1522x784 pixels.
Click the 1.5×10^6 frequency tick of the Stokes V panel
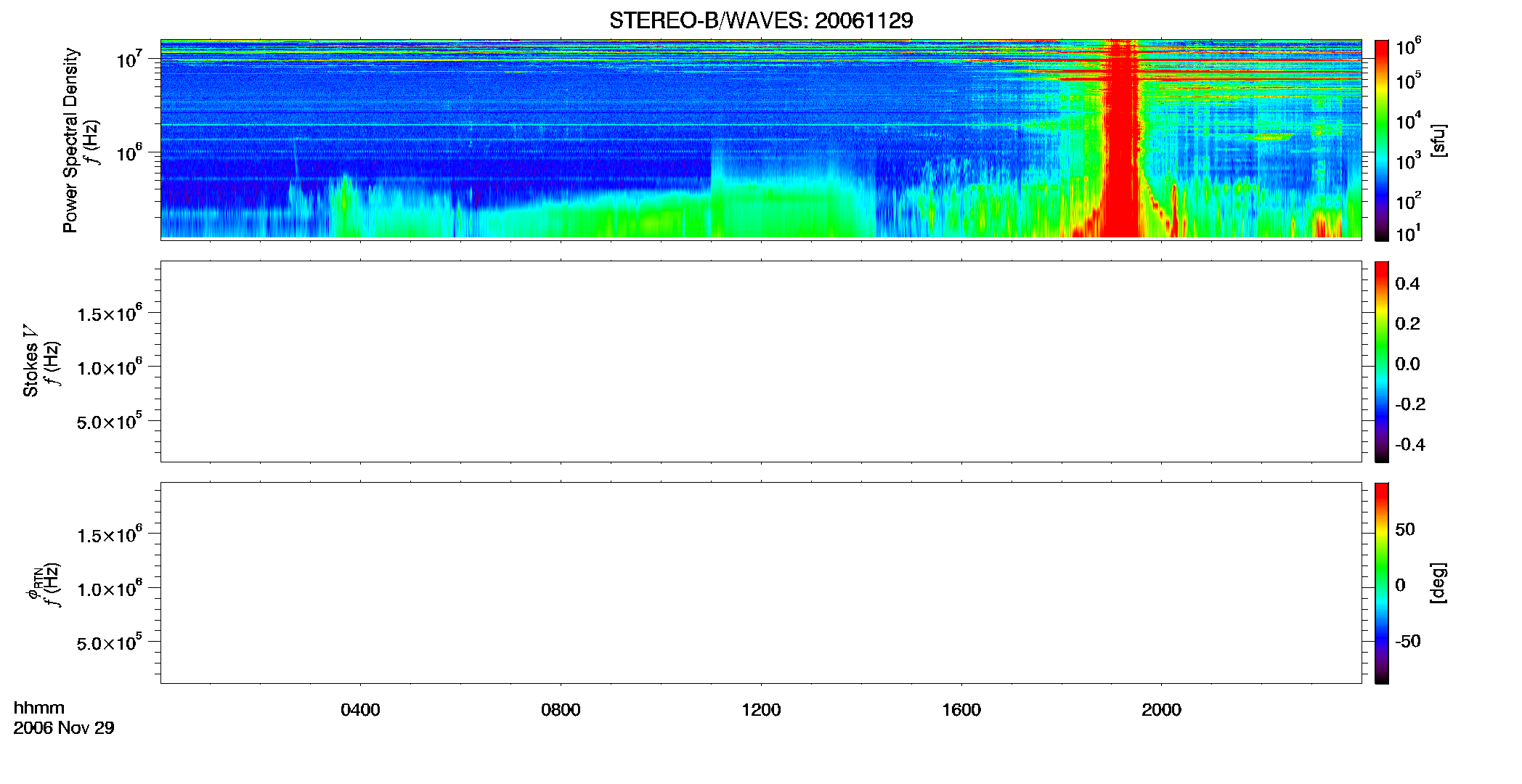coord(110,313)
